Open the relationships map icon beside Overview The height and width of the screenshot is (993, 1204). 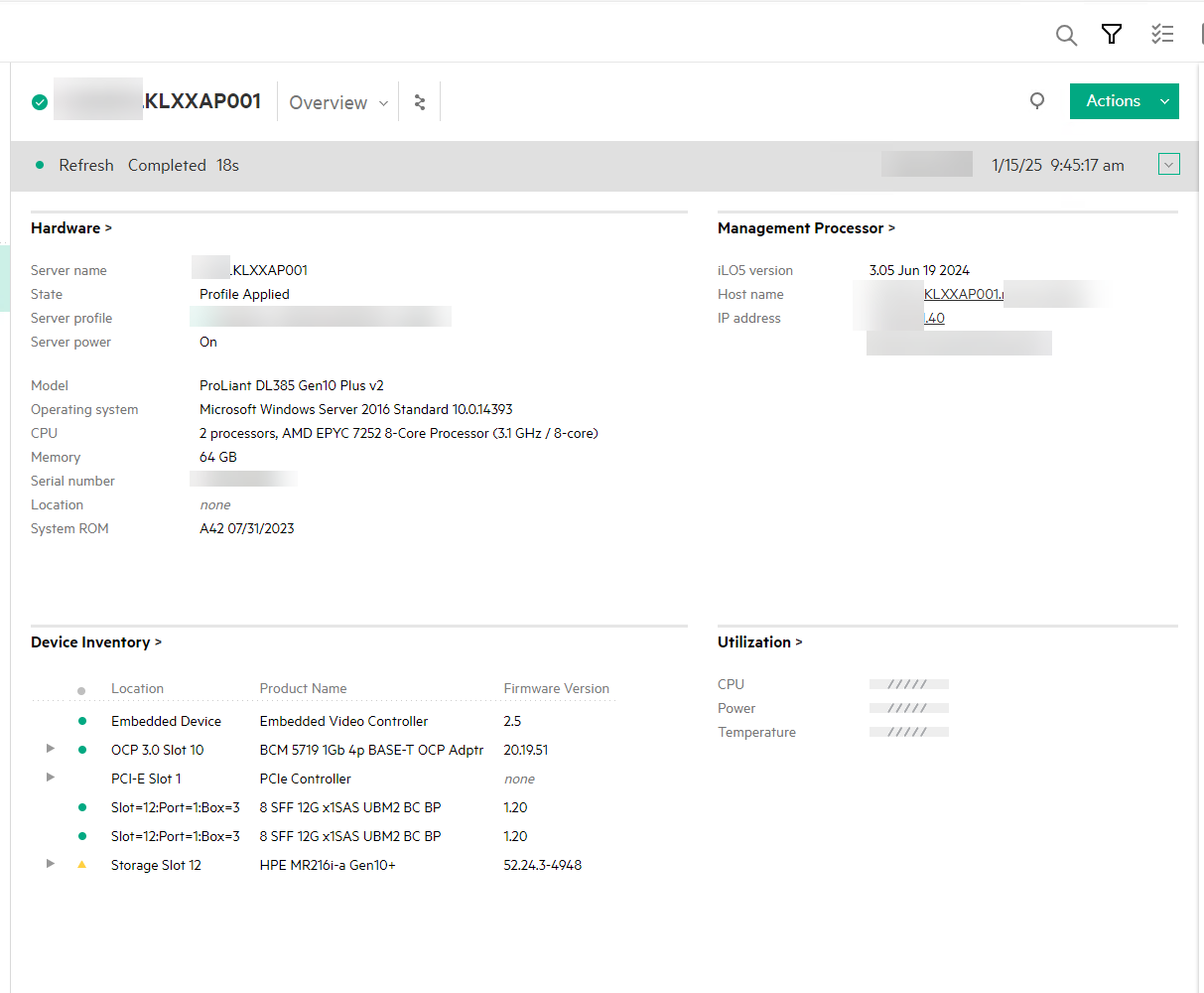(419, 101)
